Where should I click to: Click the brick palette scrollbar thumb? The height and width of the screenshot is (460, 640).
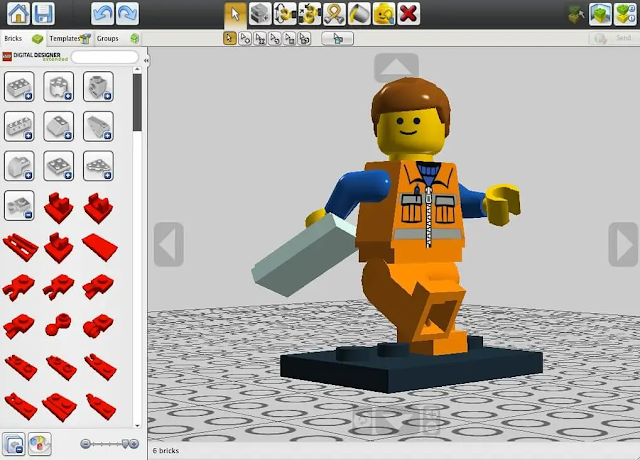[x=137, y=102]
